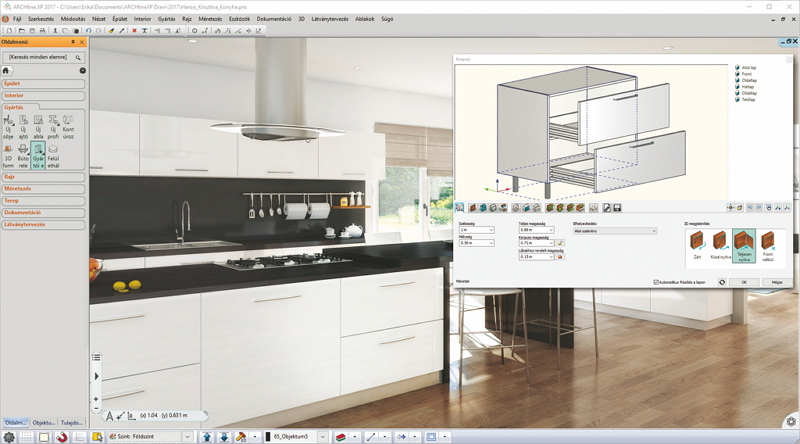
Task: Toggle the Automatikus frissítés a lapon checkbox
Action: 656,282
